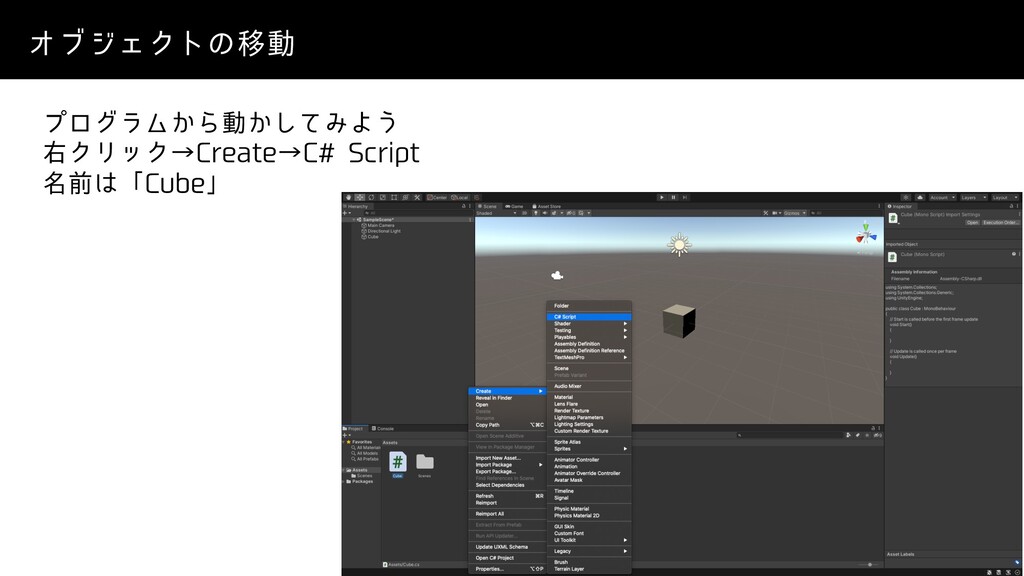The width and height of the screenshot is (1024, 576).
Task: Select the Move tool in Unity toolbar
Action: [360, 197]
